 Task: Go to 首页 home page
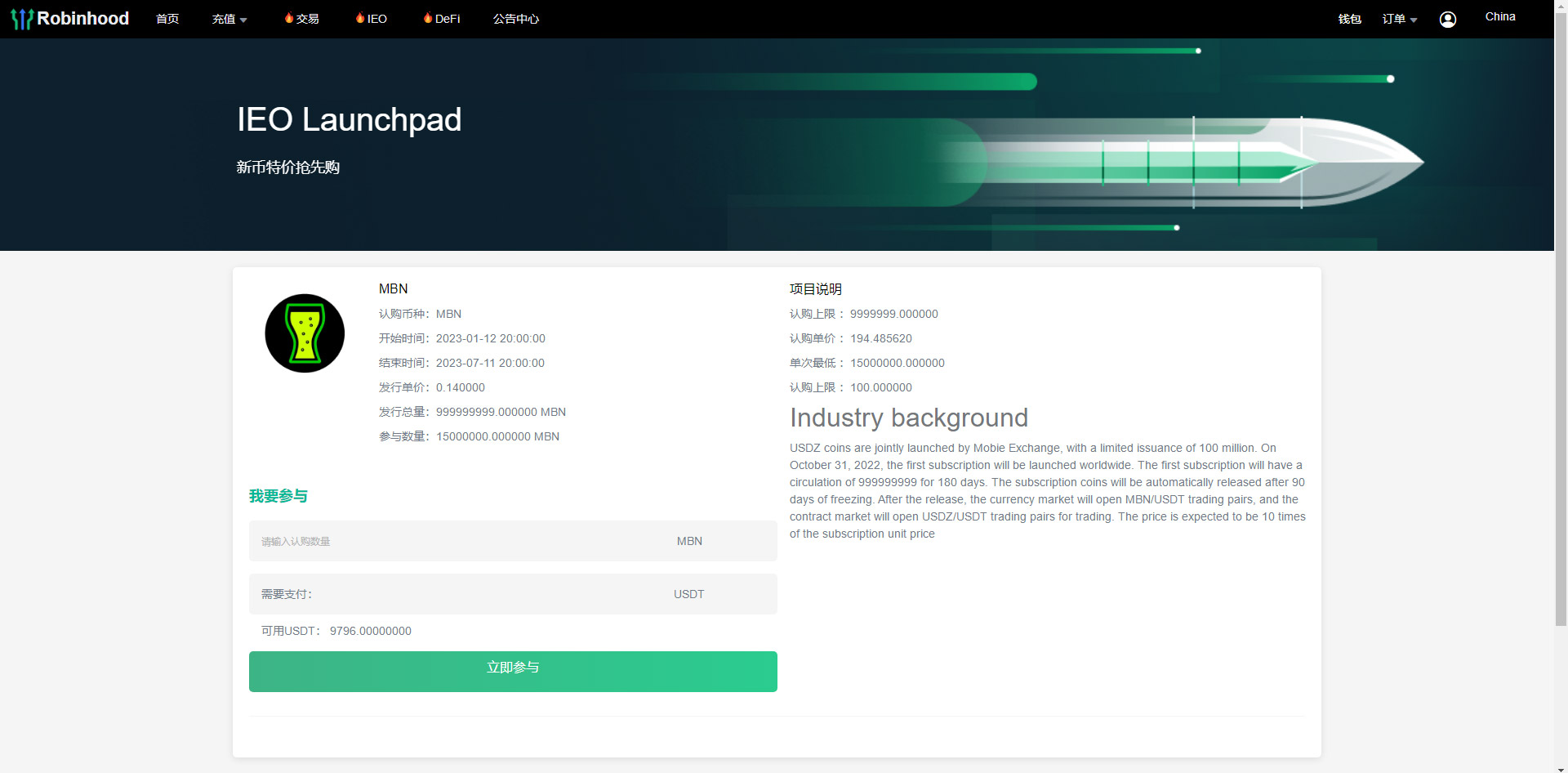(167, 19)
